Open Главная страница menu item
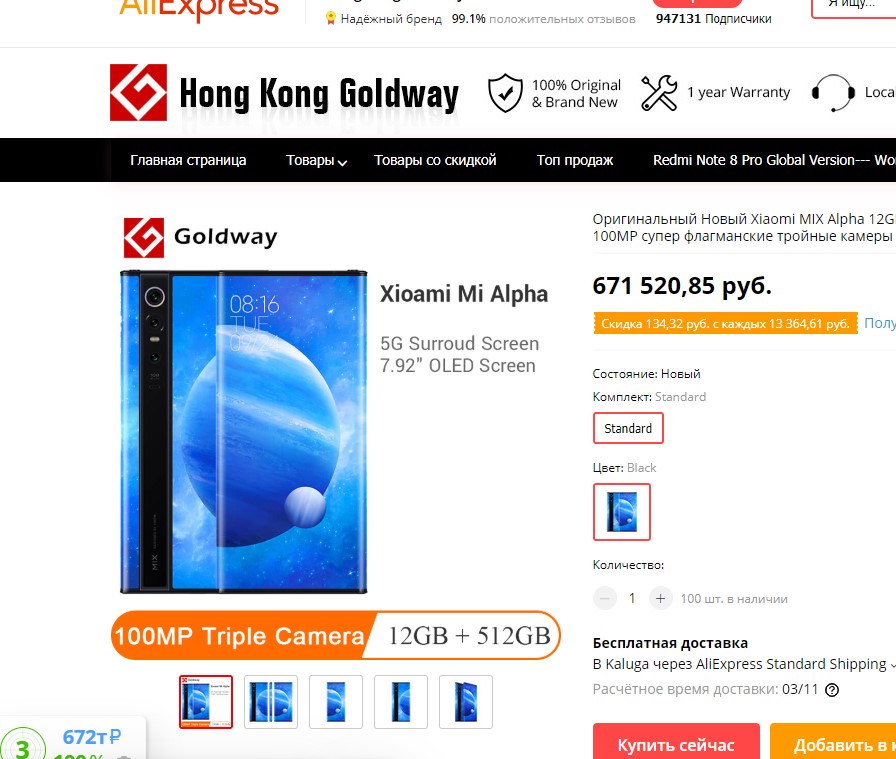This screenshot has width=896, height=759. pyautogui.click(x=188, y=160)
